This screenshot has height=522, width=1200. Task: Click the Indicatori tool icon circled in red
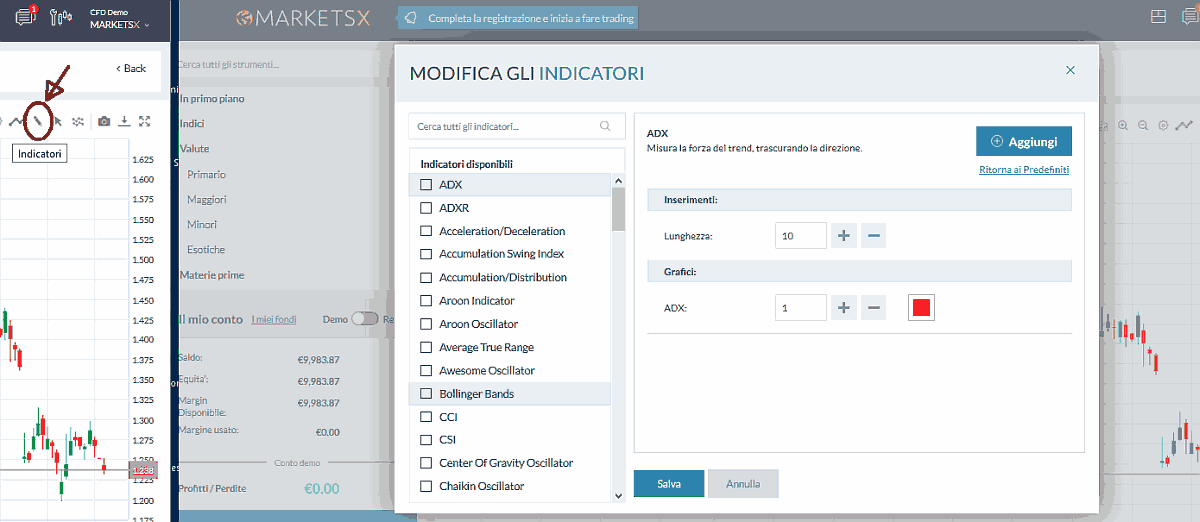tap(37, 121)
